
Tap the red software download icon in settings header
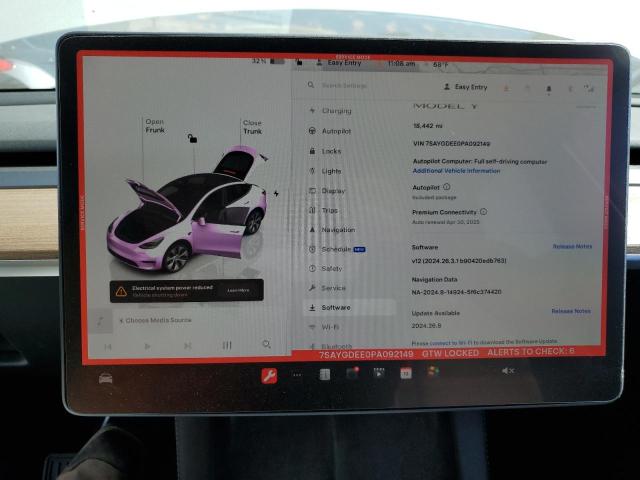[x=506, y=88]
